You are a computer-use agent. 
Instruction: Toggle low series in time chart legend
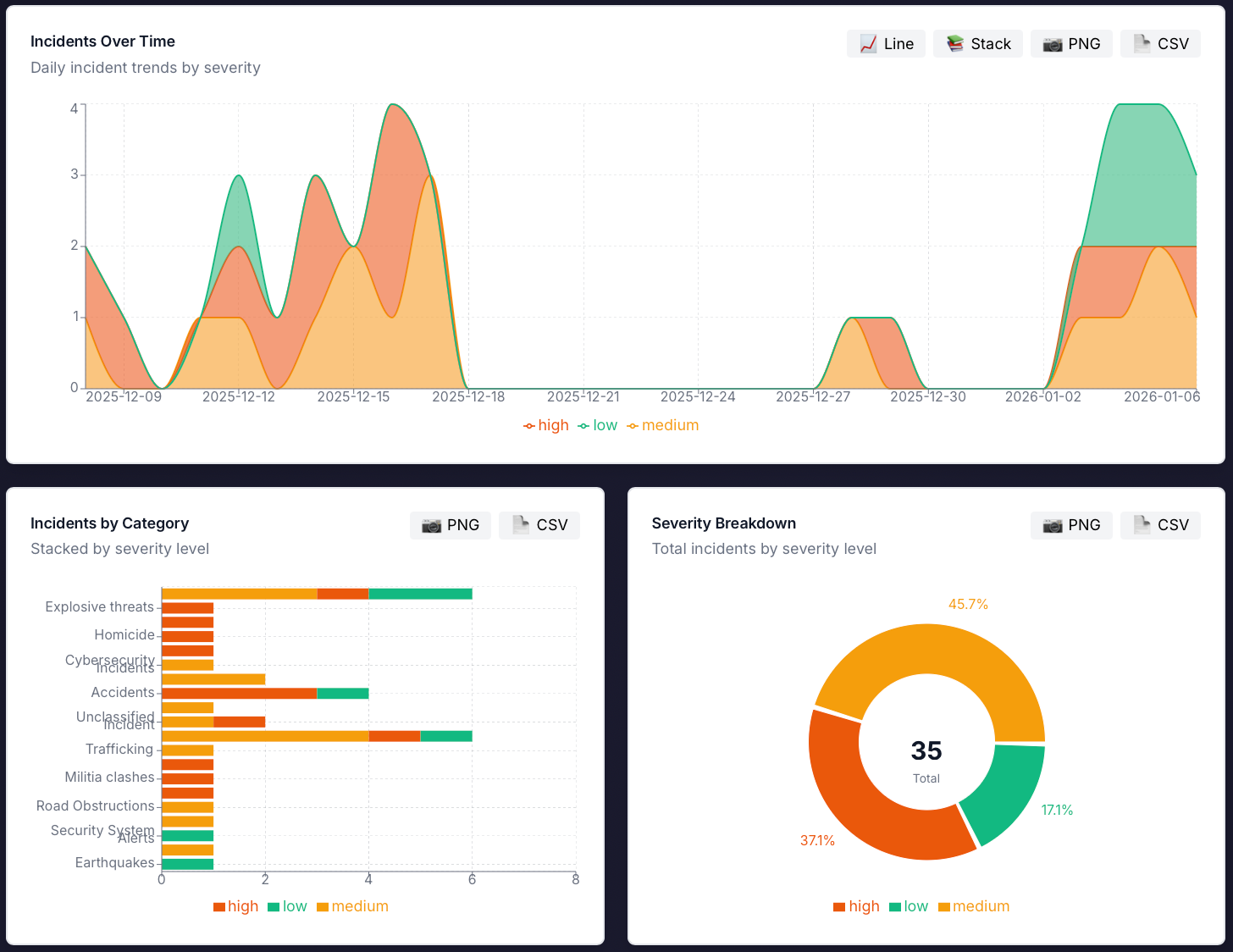[598, 425]
